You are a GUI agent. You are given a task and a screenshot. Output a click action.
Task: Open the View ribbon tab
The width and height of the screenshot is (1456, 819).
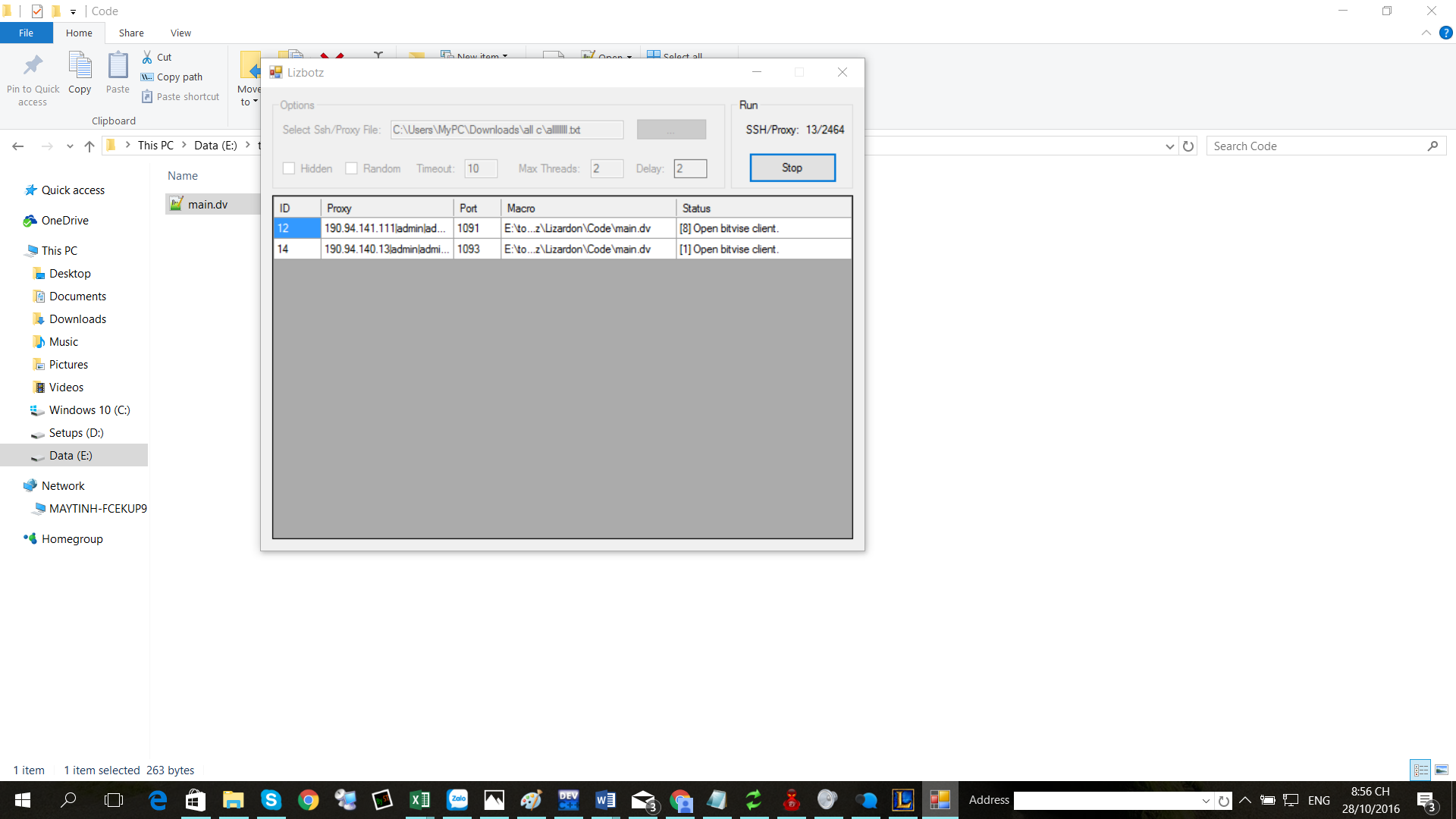click(180, 33)
